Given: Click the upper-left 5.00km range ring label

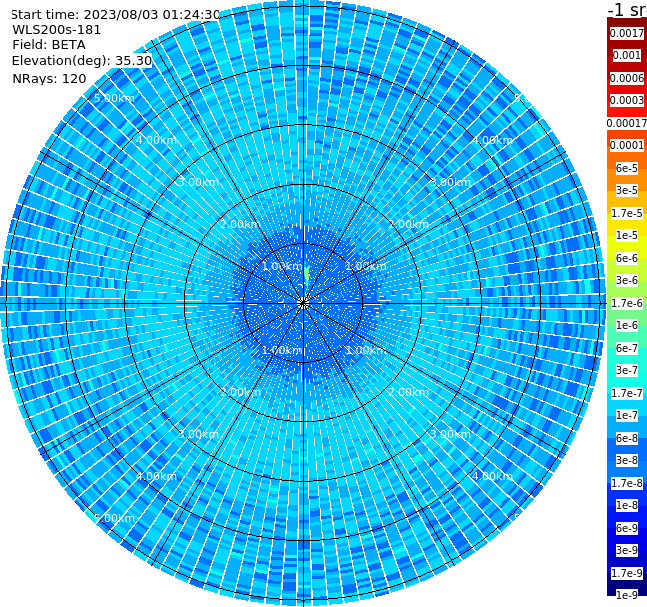Looking at the screenshot, I should pos(114,98).
